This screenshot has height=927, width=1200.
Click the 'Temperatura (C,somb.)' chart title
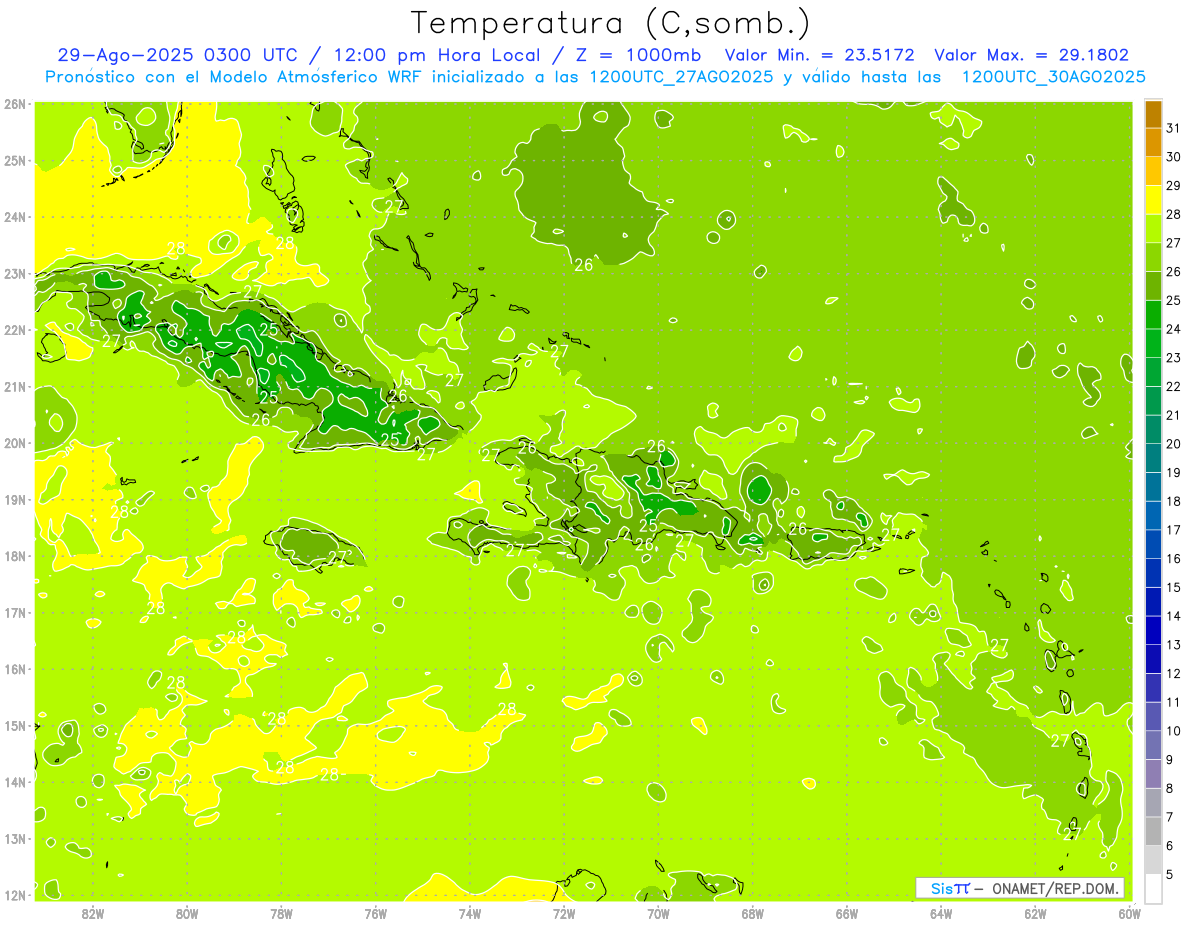pos(611,23)
